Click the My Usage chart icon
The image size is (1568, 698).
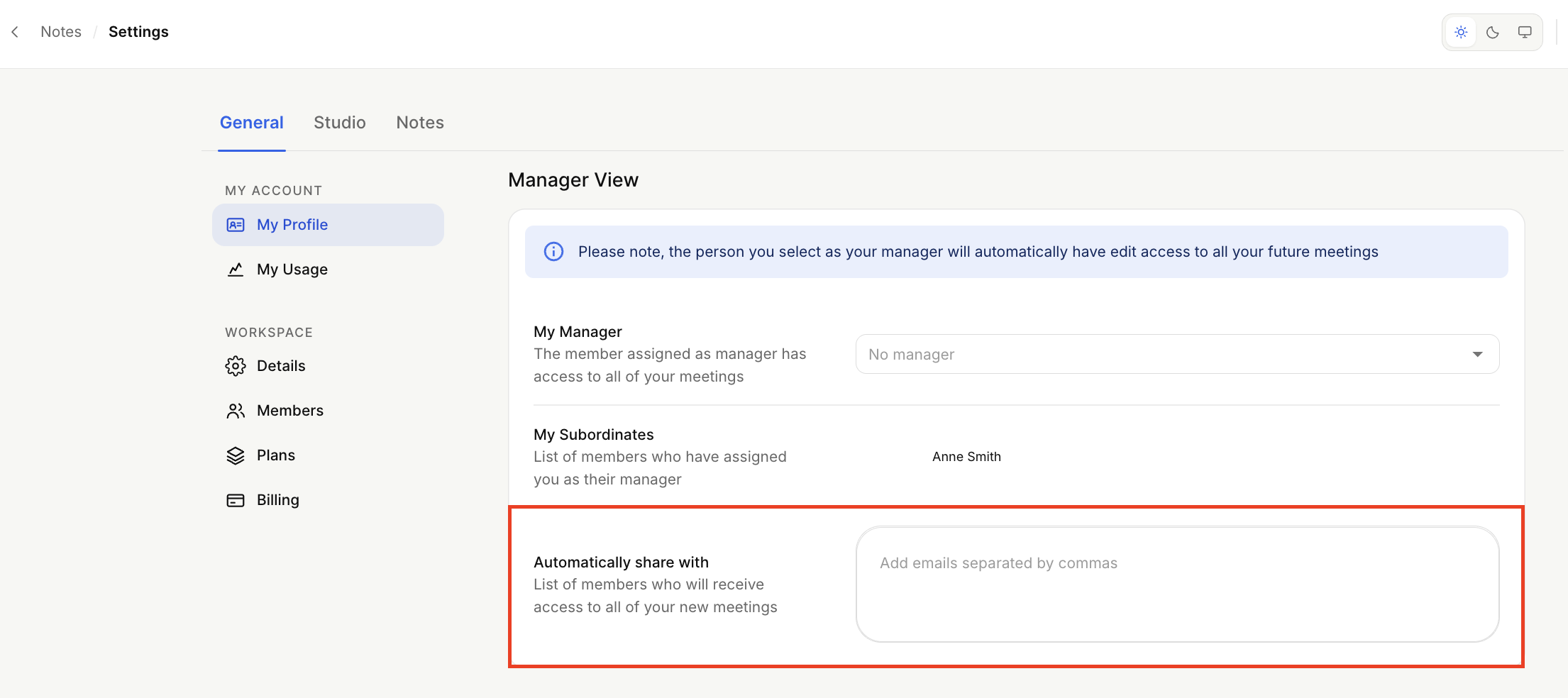236,270
